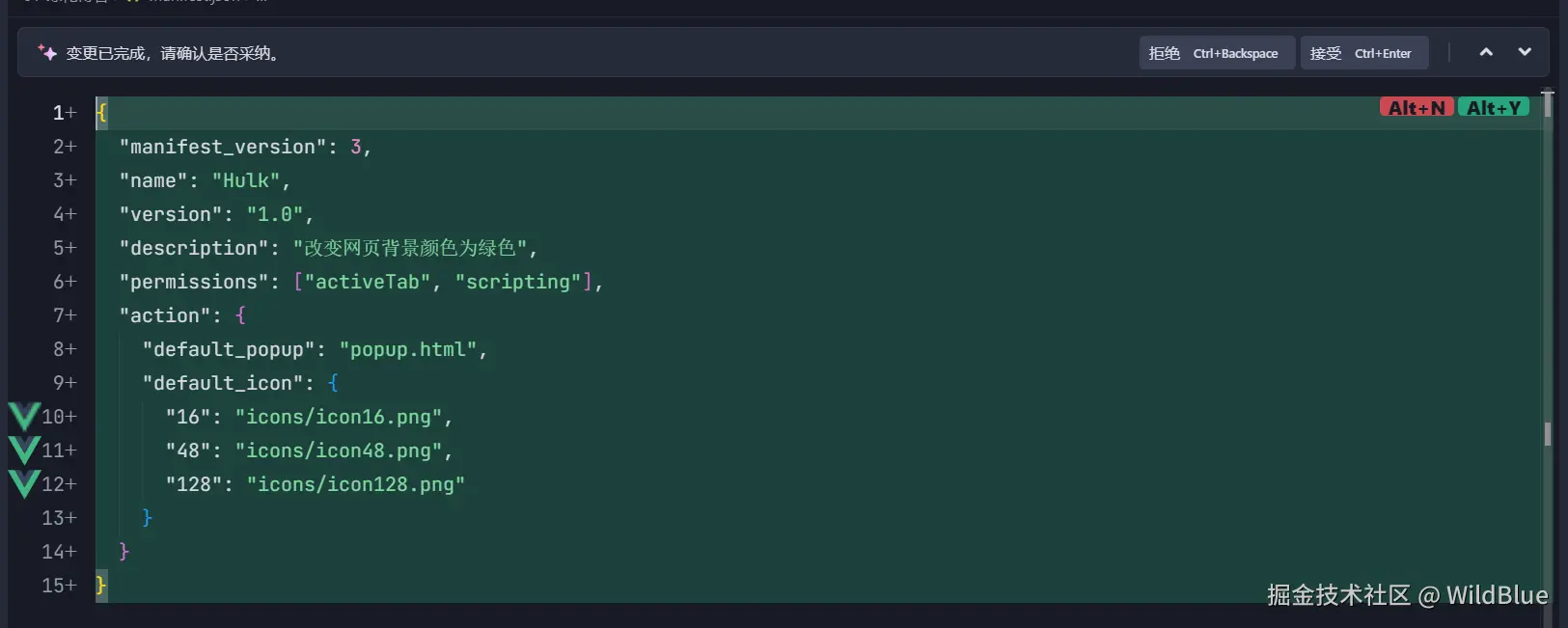Jump to next change with down chevron
This screenshot has width=1568, height=628.
coord(1525,52)
